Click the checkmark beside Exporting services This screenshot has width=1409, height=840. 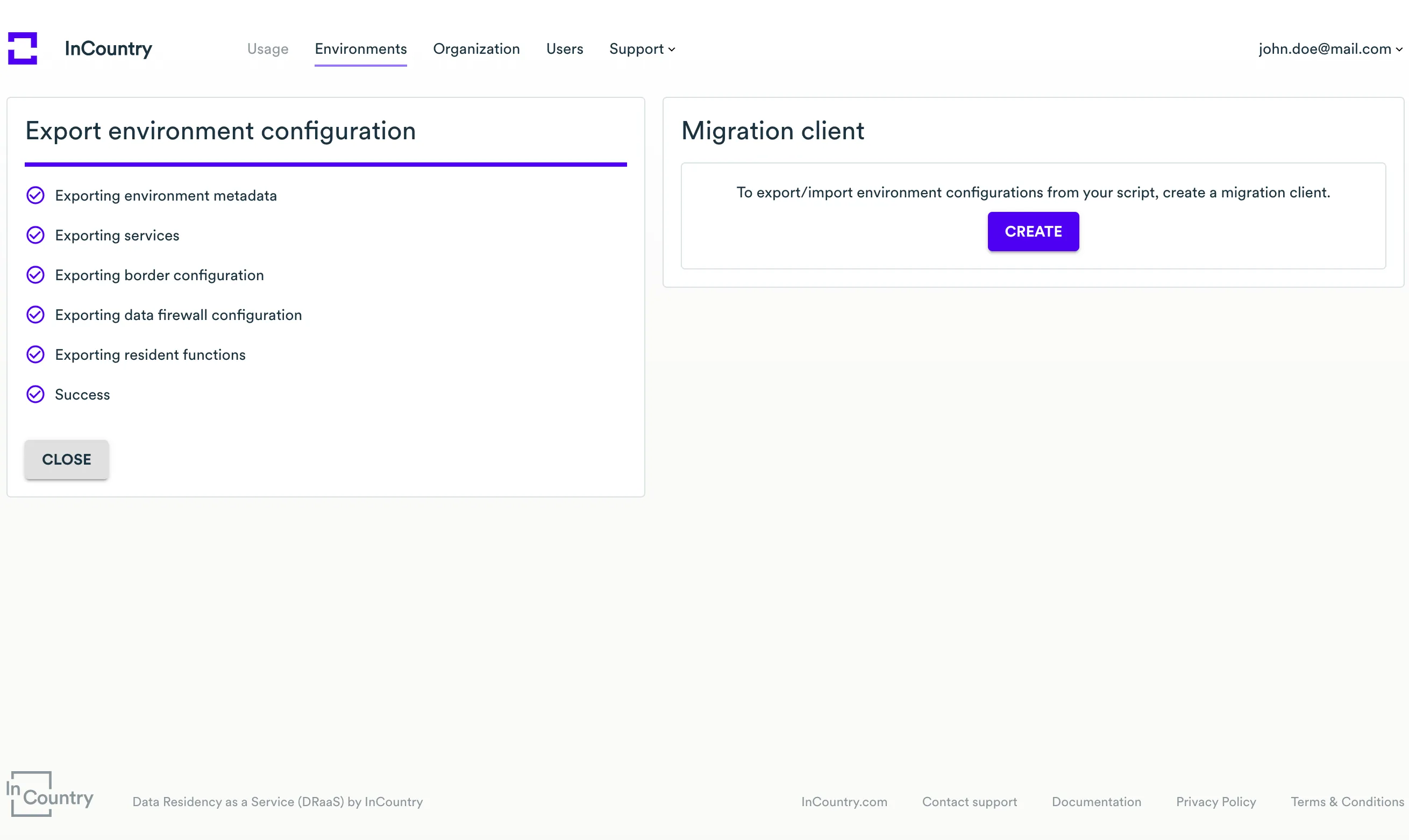click(35, 235)
